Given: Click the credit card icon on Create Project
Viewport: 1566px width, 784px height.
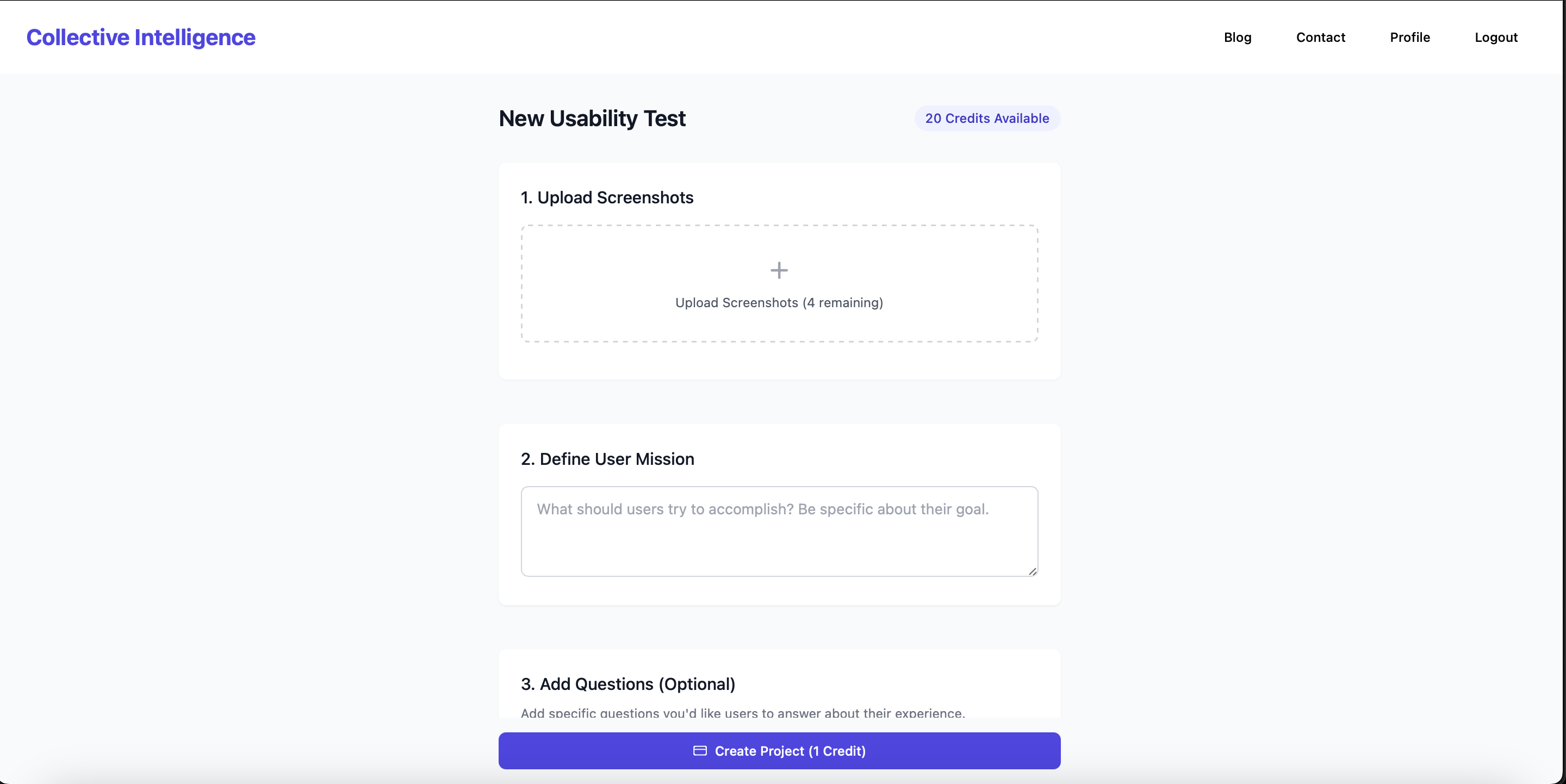Looking at the screenshot, I should (700, 751).
